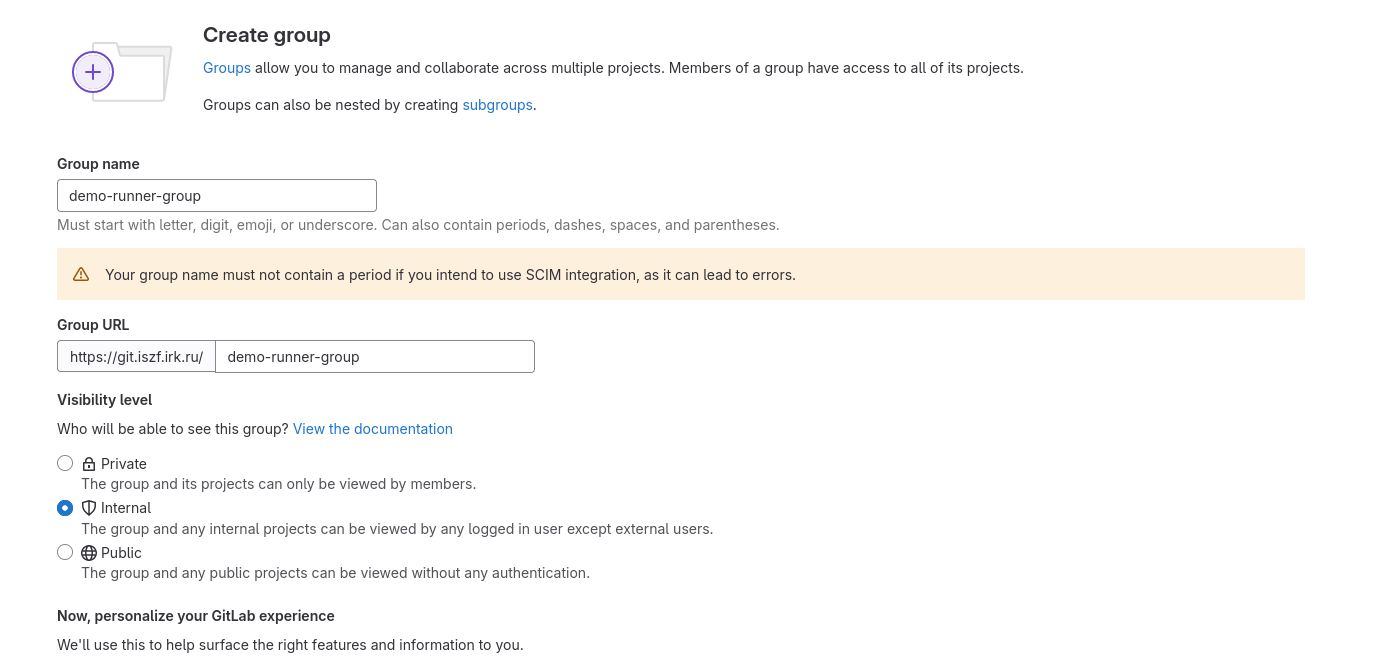The width and height of the screenshot is (1387, 660).
Task: Click the Create group heading
Action: click(x=267, y=35)
